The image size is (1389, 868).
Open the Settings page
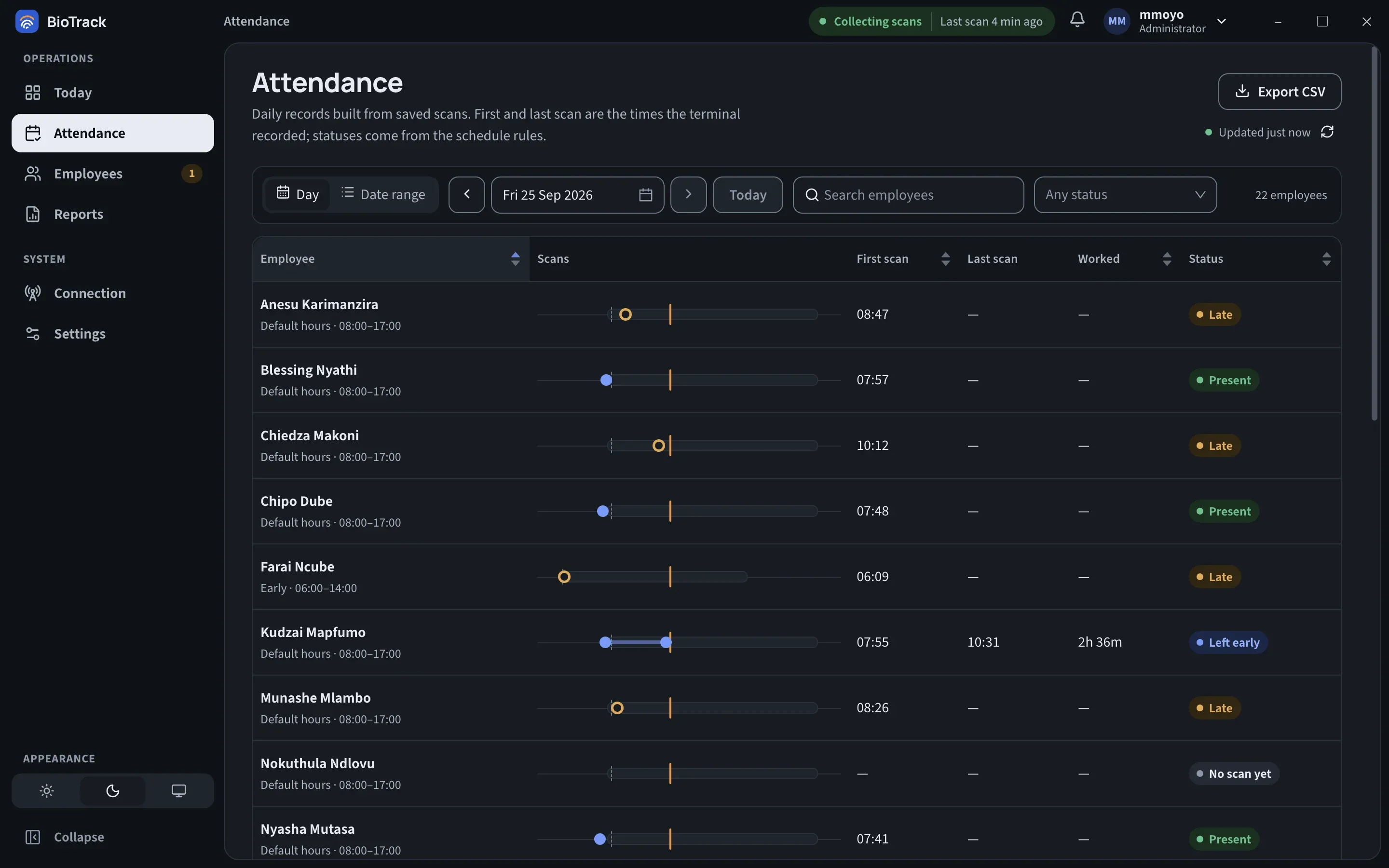[x=112, y=334]
